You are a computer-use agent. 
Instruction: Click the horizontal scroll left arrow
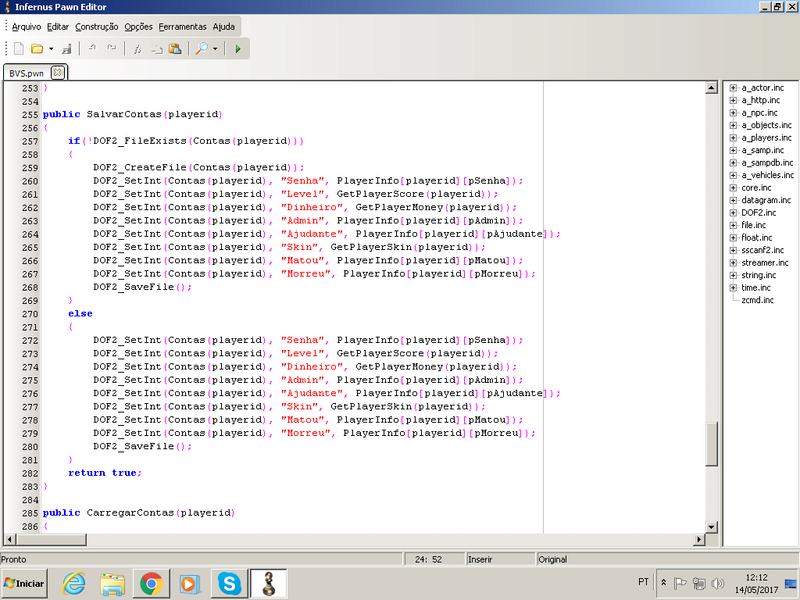click(10, 539)
